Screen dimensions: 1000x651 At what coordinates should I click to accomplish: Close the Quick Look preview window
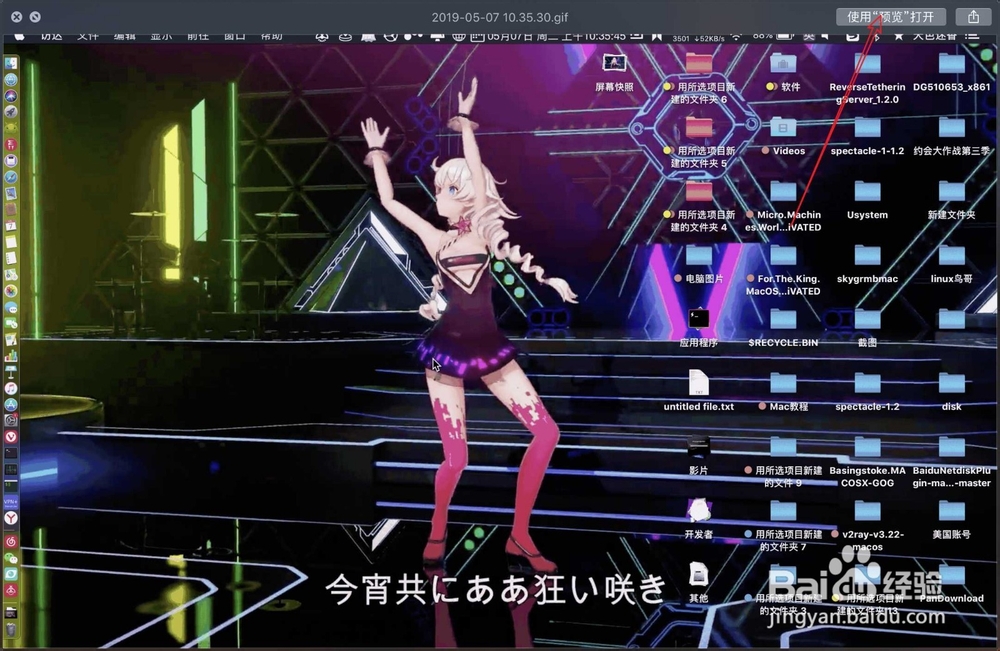[17, 17]
